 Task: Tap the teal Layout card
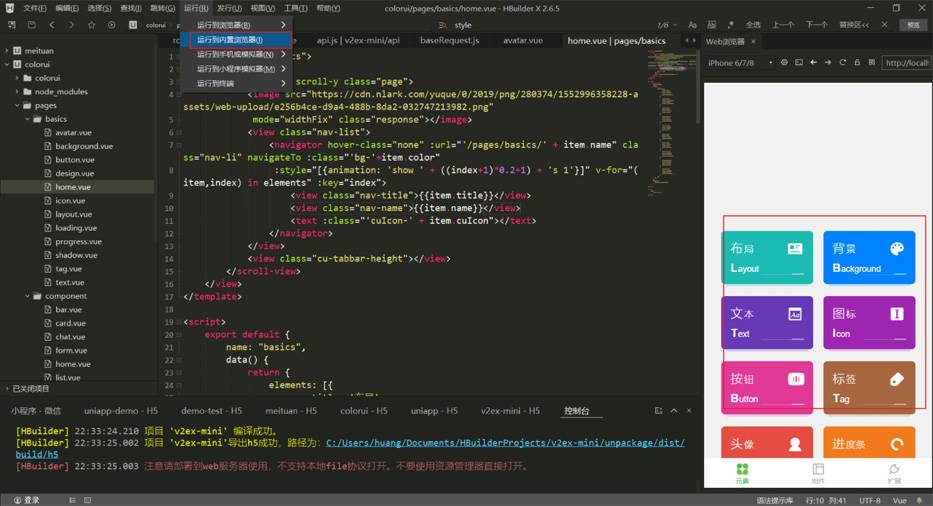[x=767, y=257]
